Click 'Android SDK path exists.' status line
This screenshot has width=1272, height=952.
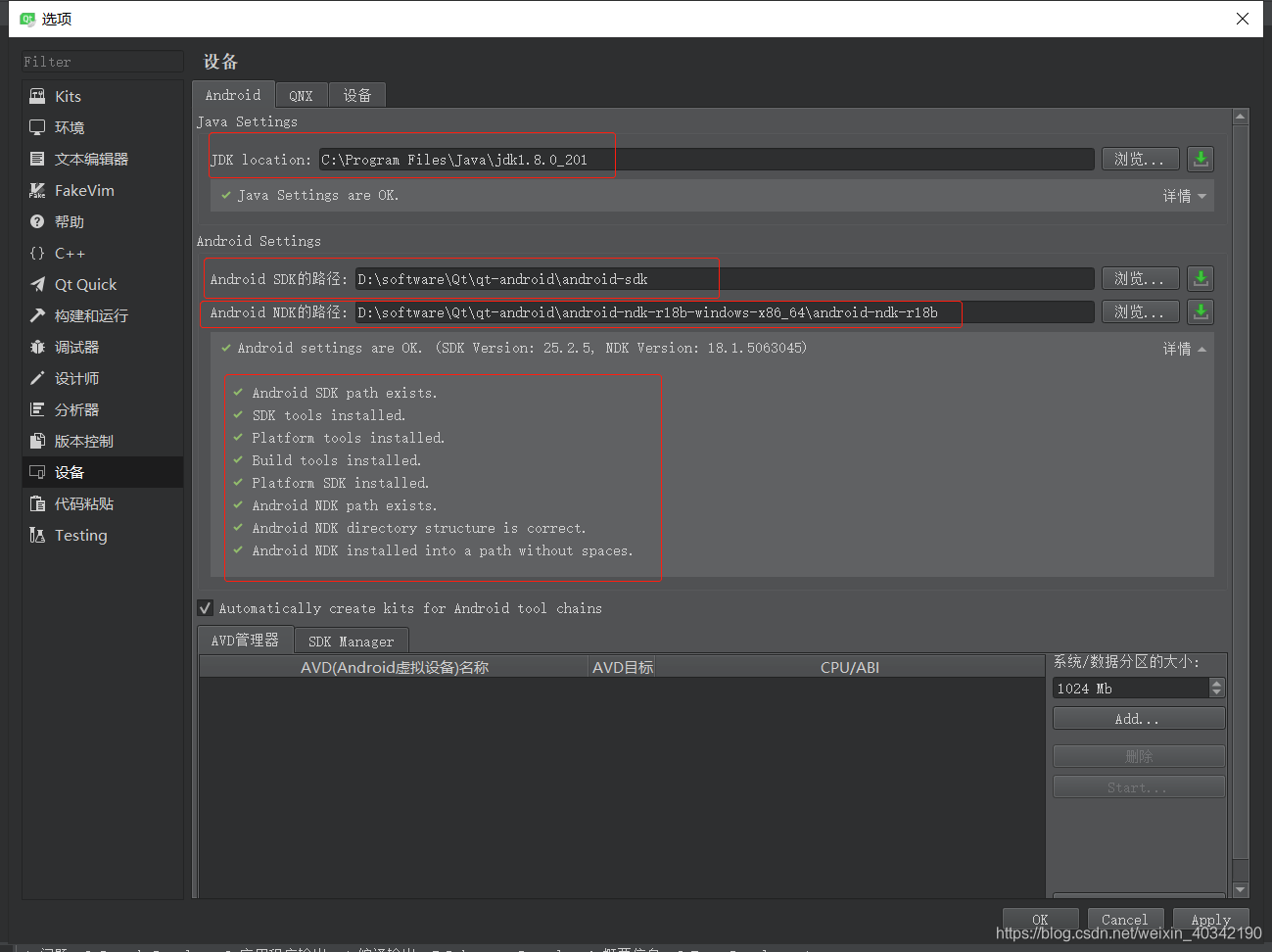(345, 393)
